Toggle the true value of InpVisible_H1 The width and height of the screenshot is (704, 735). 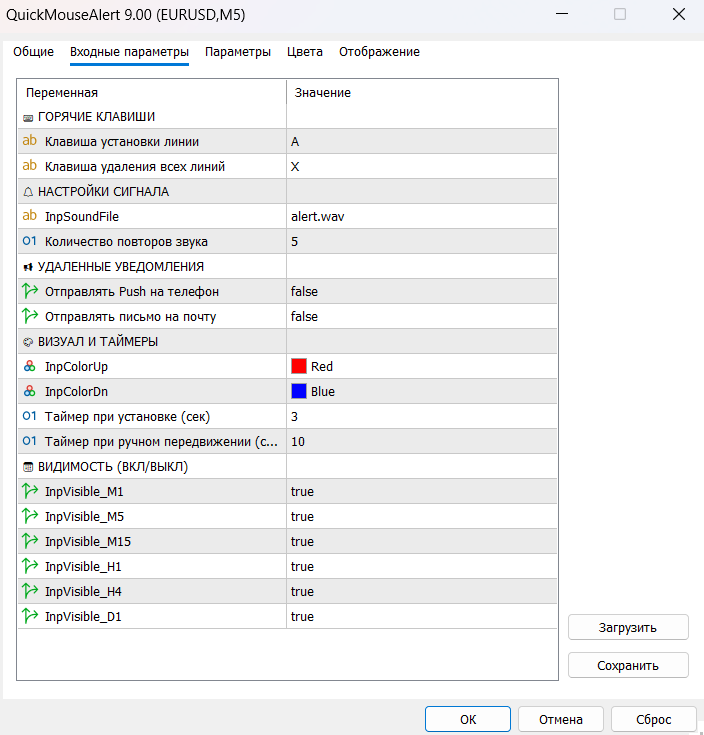tap(422, 566)
